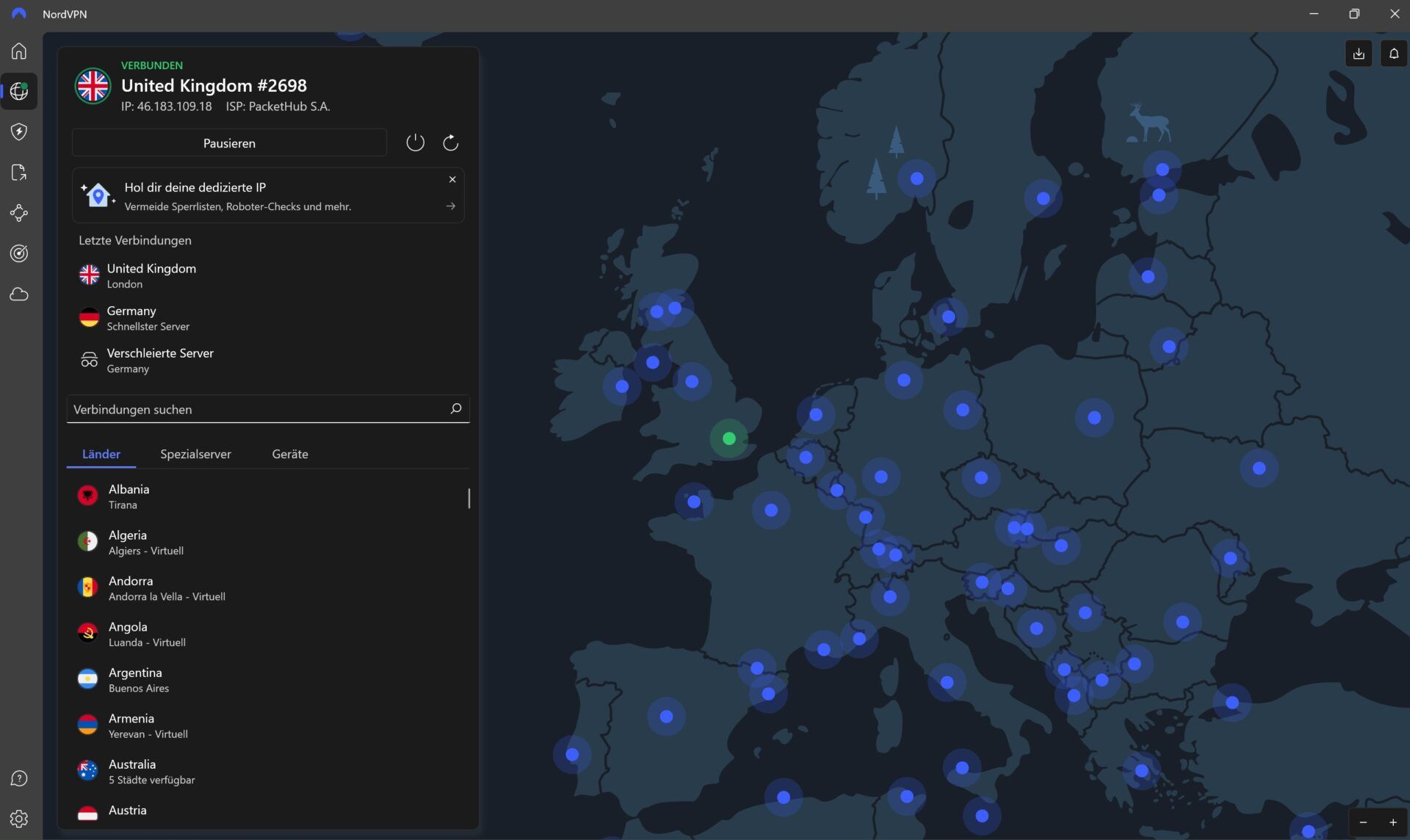Click the green connected UK server marker
1410x840 pixels.
click(x=728, y=438)
